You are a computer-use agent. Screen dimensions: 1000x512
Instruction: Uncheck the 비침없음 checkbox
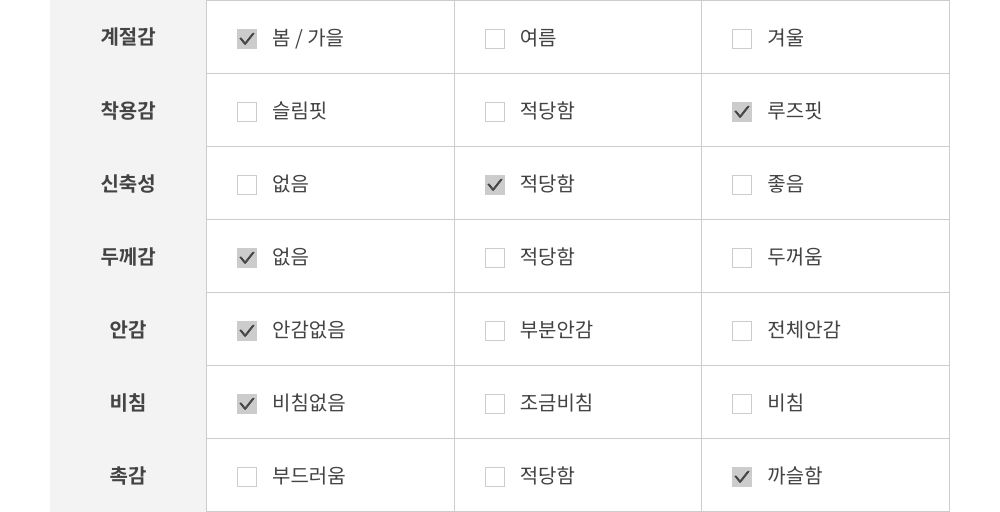click(247, 404)
